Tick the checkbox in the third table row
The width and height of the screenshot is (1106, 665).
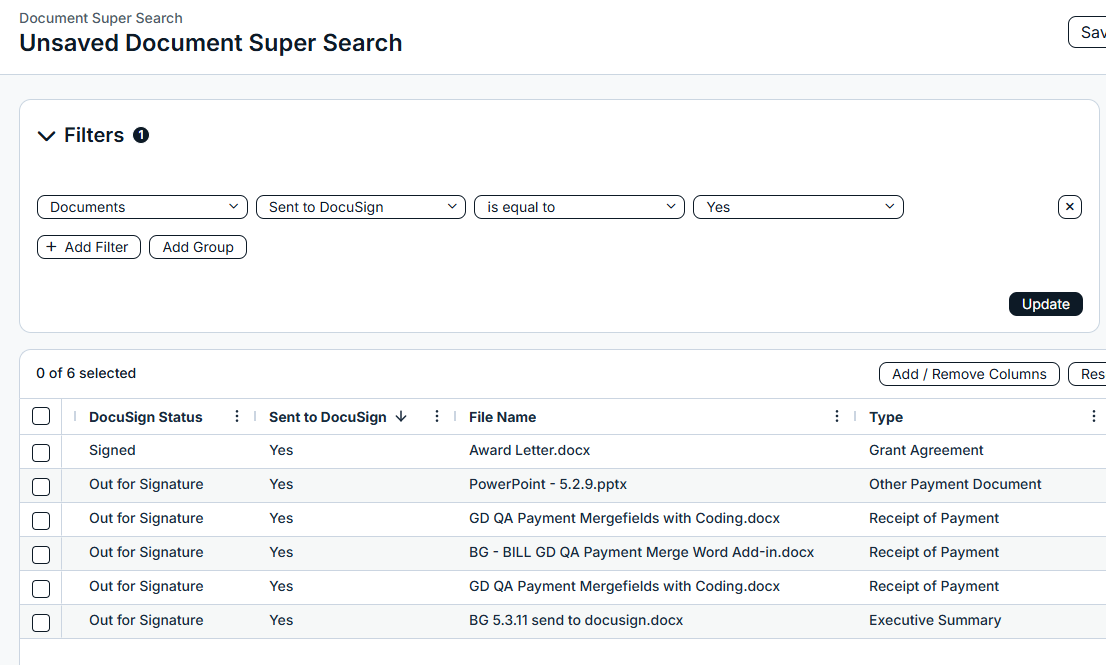(x=41, y=520)
